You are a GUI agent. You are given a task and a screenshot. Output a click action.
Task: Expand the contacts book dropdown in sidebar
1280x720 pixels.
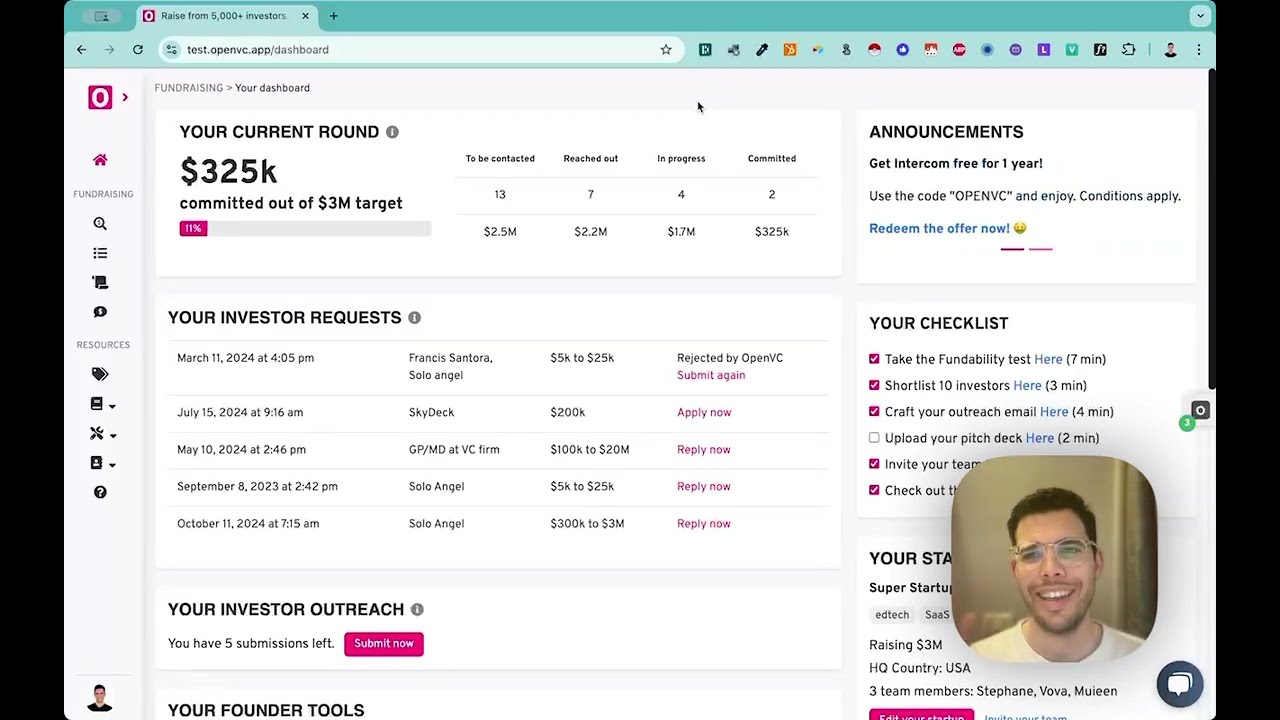(103, 463)
